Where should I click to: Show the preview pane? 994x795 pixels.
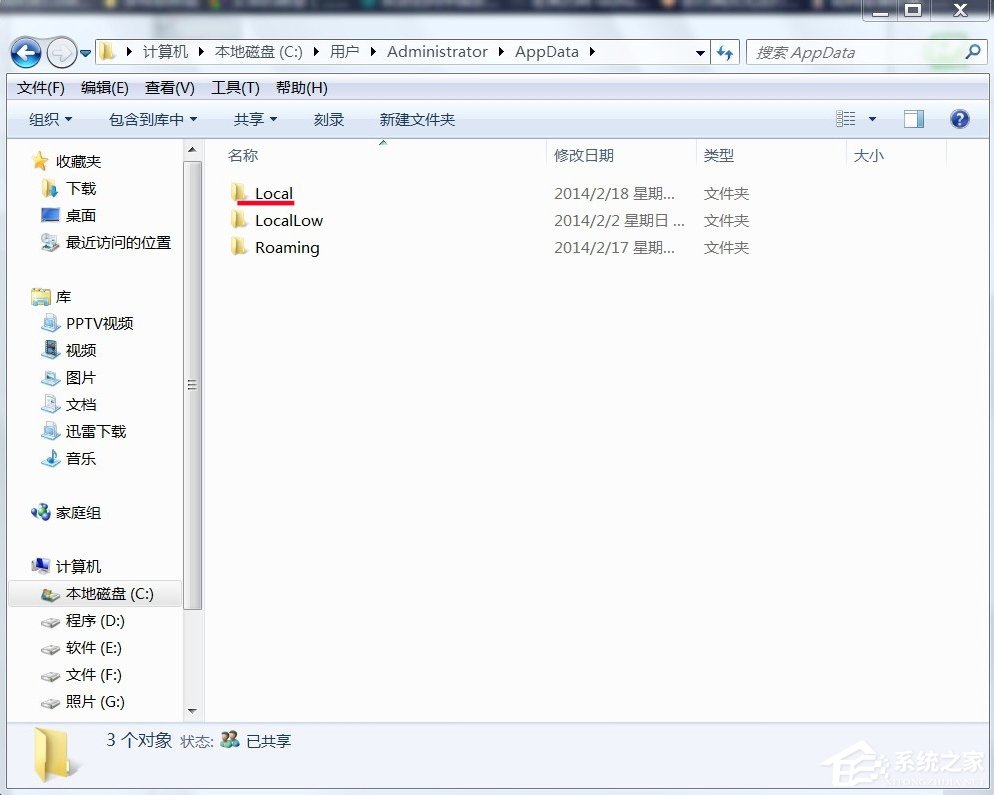point(913,118)
